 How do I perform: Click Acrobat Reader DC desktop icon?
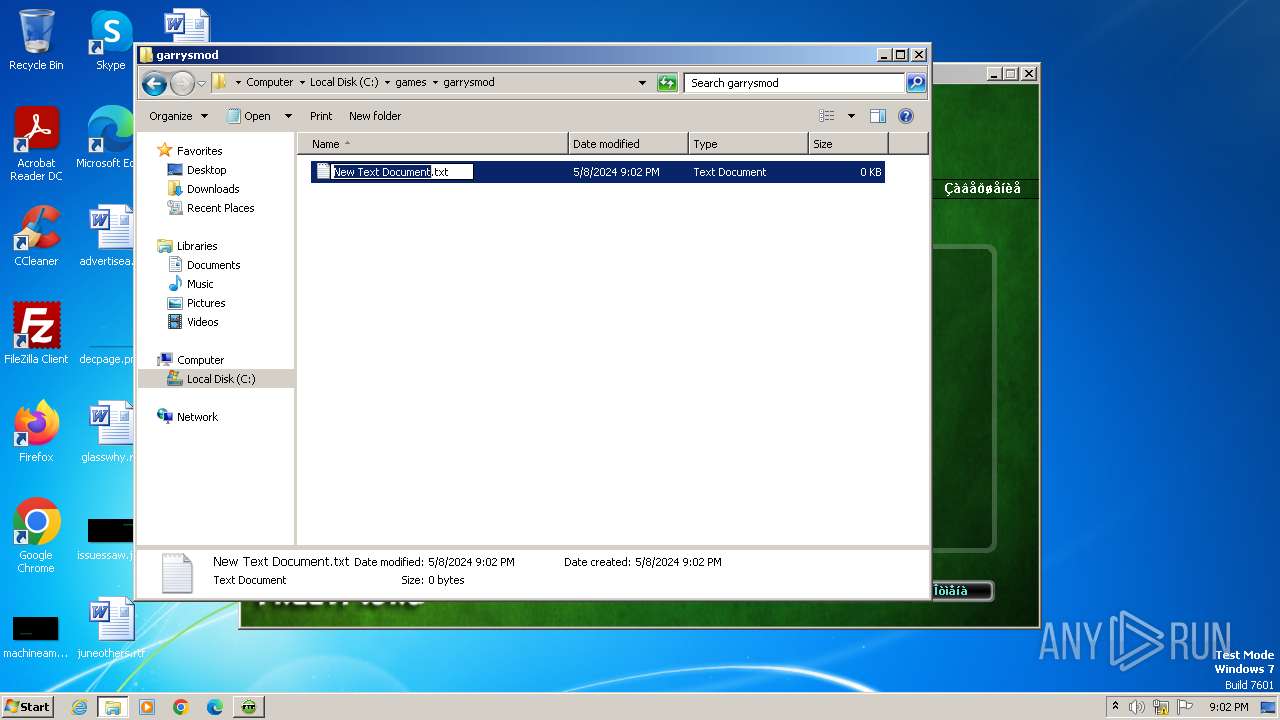(36, 144)
